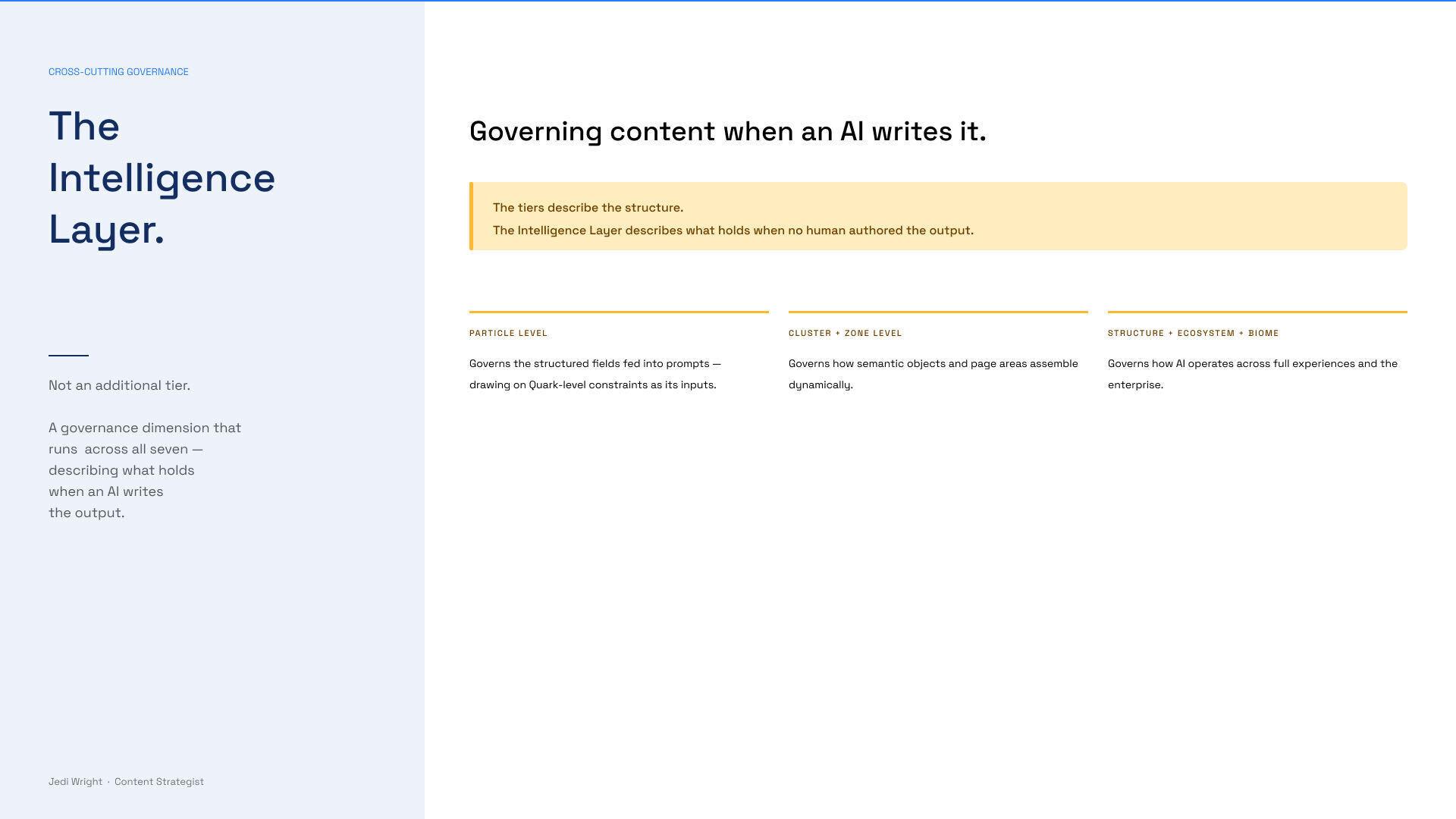Click the heading 'Governing content when an AI writes it.'

[728, 131]
